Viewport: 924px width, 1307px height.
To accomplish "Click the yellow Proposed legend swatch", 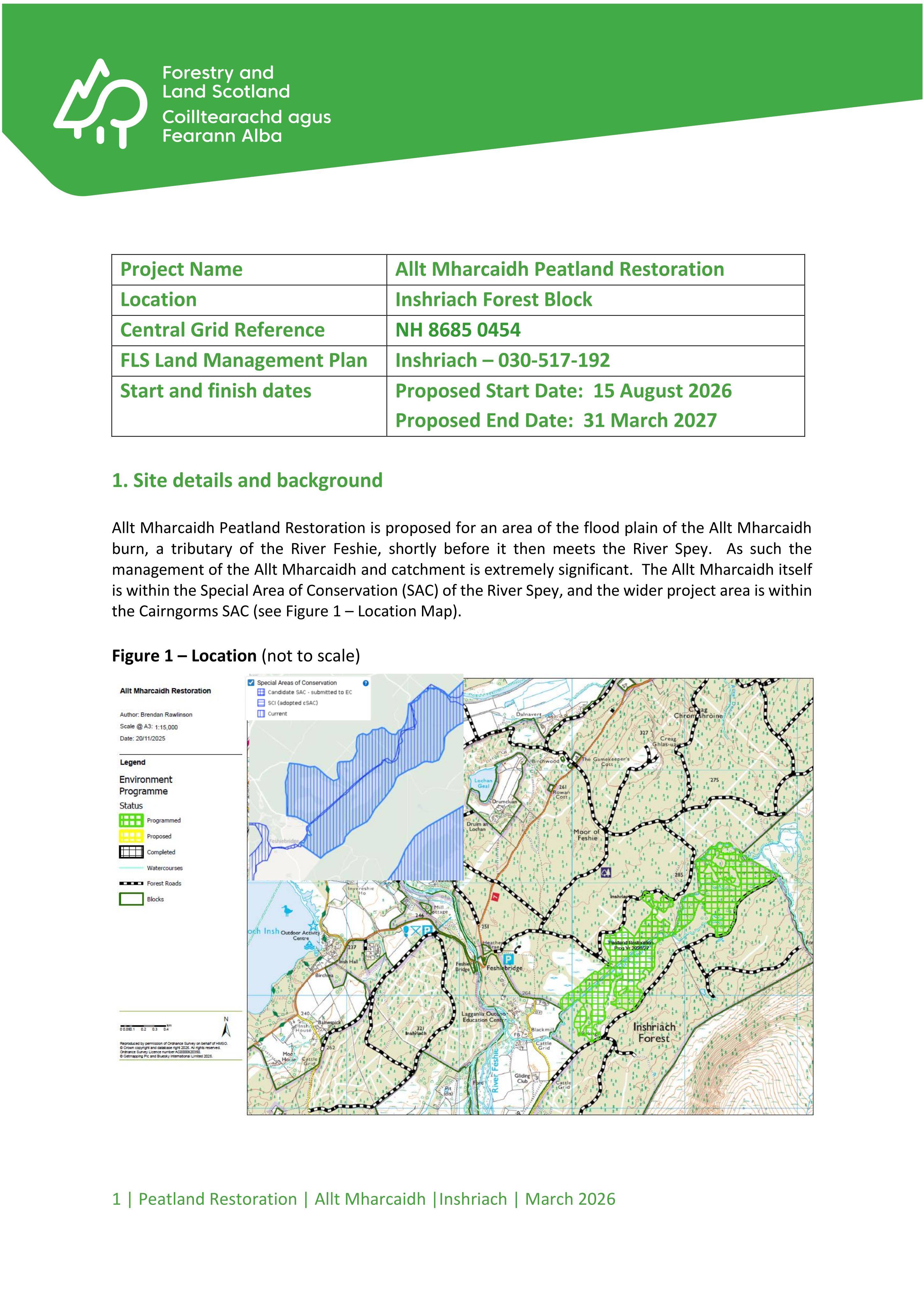I will tap(131, 836).
